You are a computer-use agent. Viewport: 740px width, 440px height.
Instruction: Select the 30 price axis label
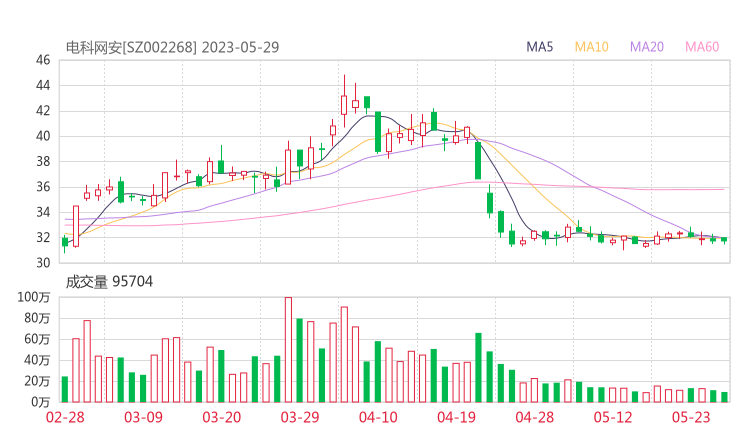tap(43, 263)
